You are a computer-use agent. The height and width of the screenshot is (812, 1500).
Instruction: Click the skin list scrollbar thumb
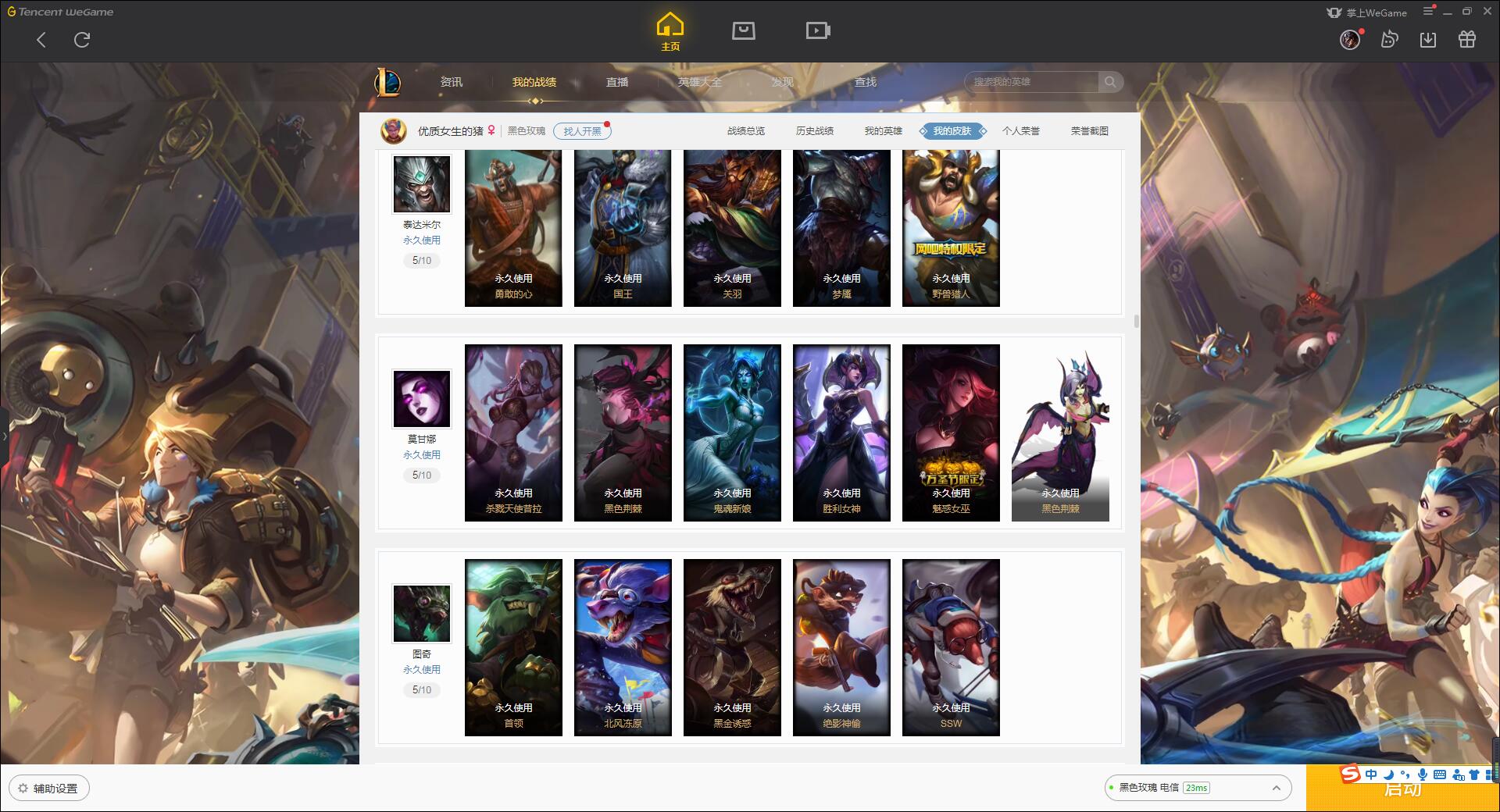tap(1137, 321)
